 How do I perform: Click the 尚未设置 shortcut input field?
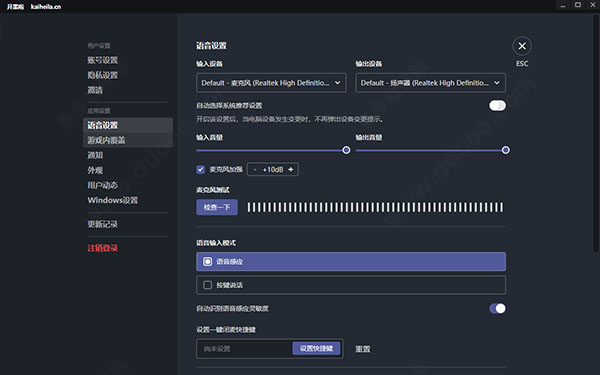pos(244,349)
